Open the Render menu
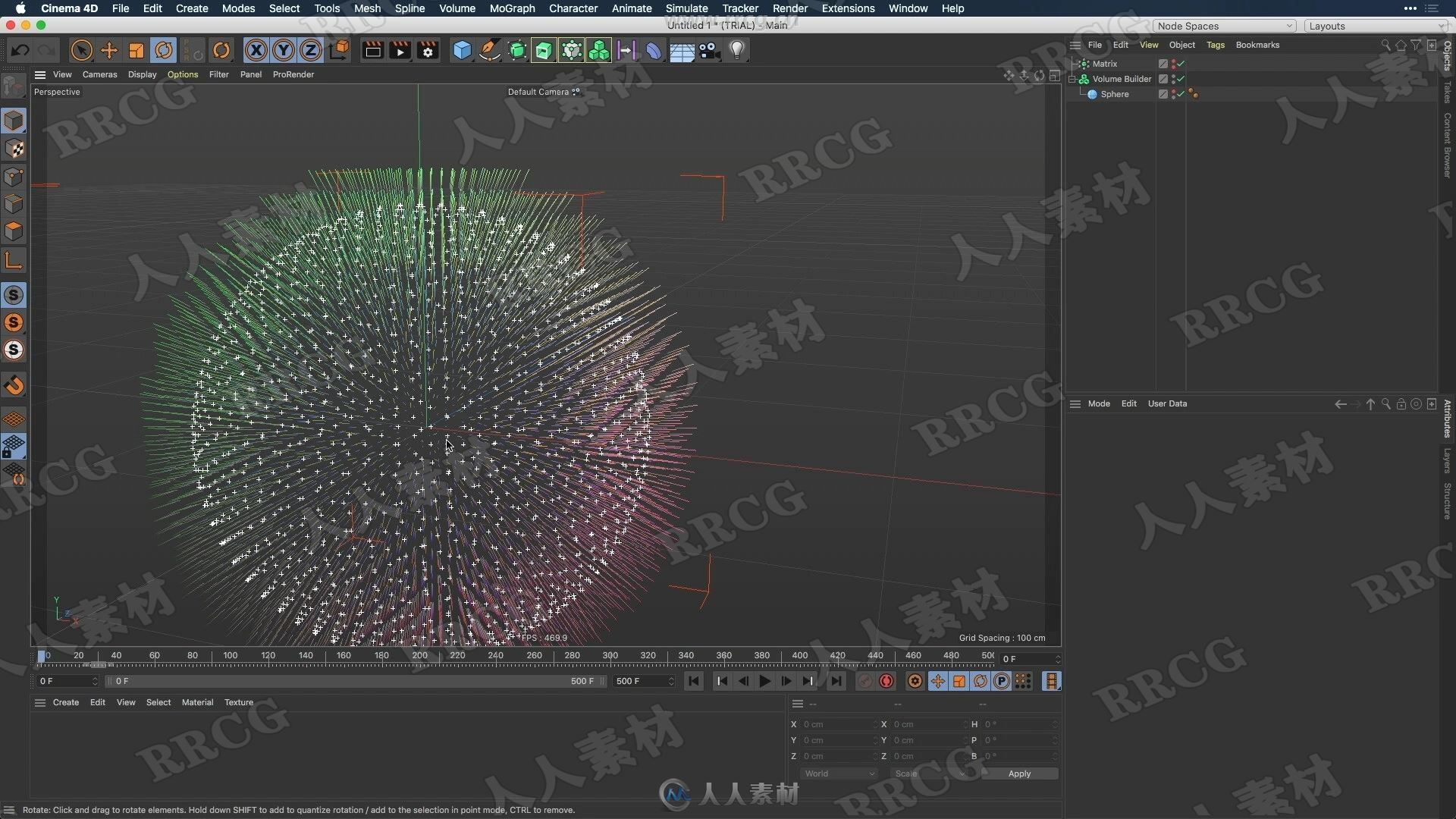This screenshot has height=819, width=1456. tap(789, 8)
